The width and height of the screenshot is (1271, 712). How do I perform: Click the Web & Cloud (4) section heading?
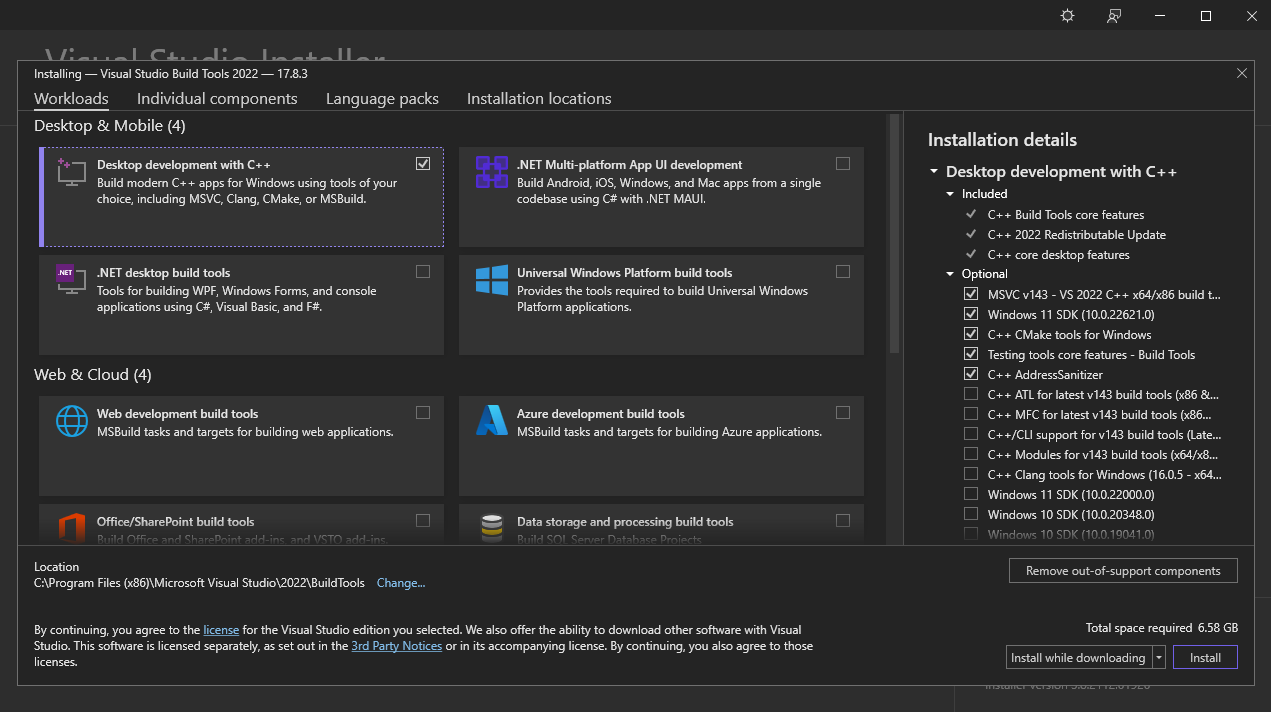point(93,375)
